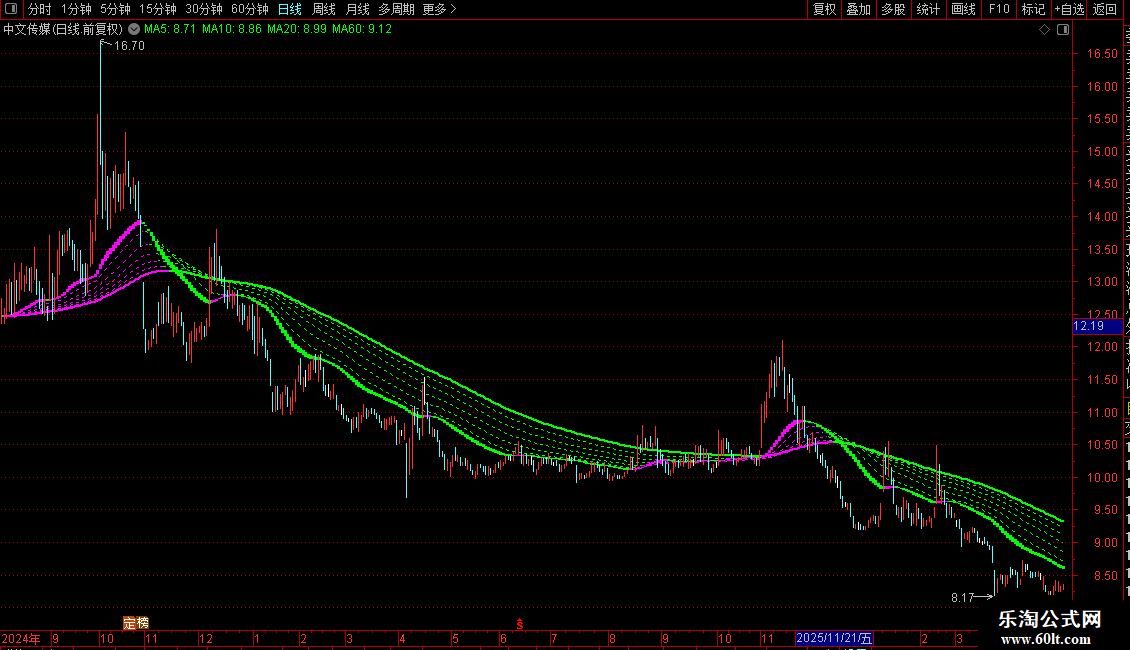Screen dimensions: 1130x650
Task: Toggle the 叠加 overlay option
Action: pyautogui.click(x=858, y=9)
